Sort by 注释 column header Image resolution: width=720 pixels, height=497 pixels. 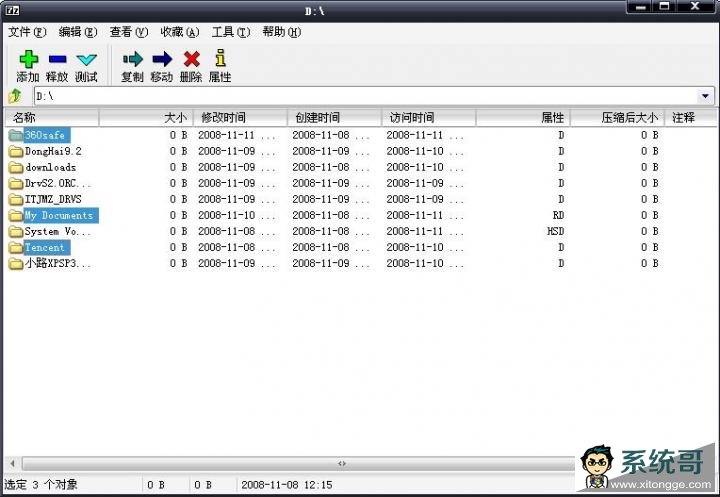[x=690, y=118]
